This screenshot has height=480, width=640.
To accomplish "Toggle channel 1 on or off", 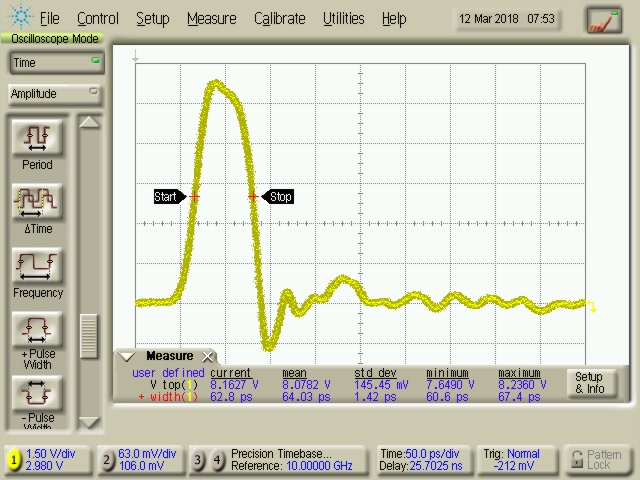I will pyautogui.click(x=14, y=460).
